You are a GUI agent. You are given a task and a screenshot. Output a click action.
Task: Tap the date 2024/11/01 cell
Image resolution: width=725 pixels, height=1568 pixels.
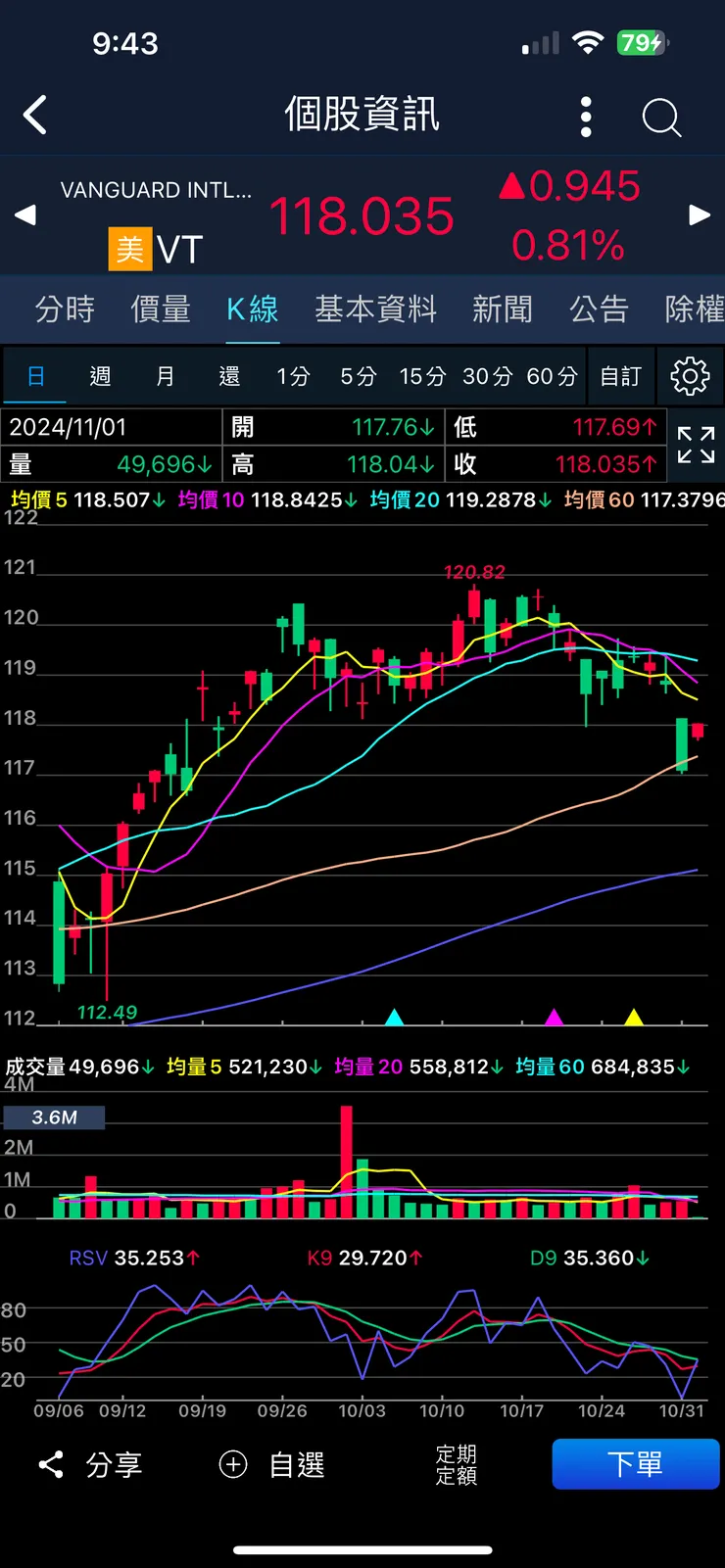pos(112,427)
